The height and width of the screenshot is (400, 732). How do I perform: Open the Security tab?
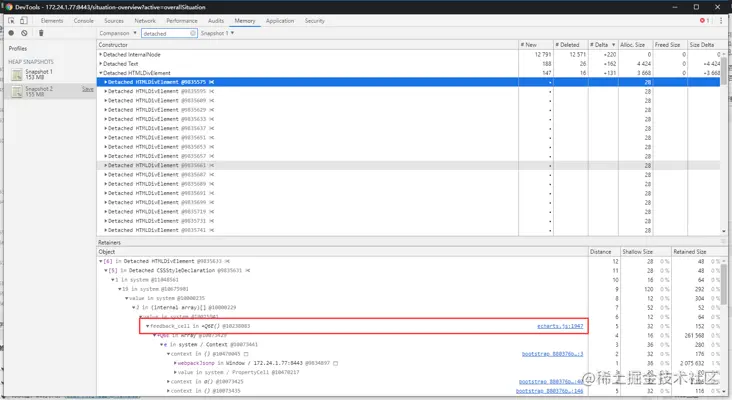point(315,21)
